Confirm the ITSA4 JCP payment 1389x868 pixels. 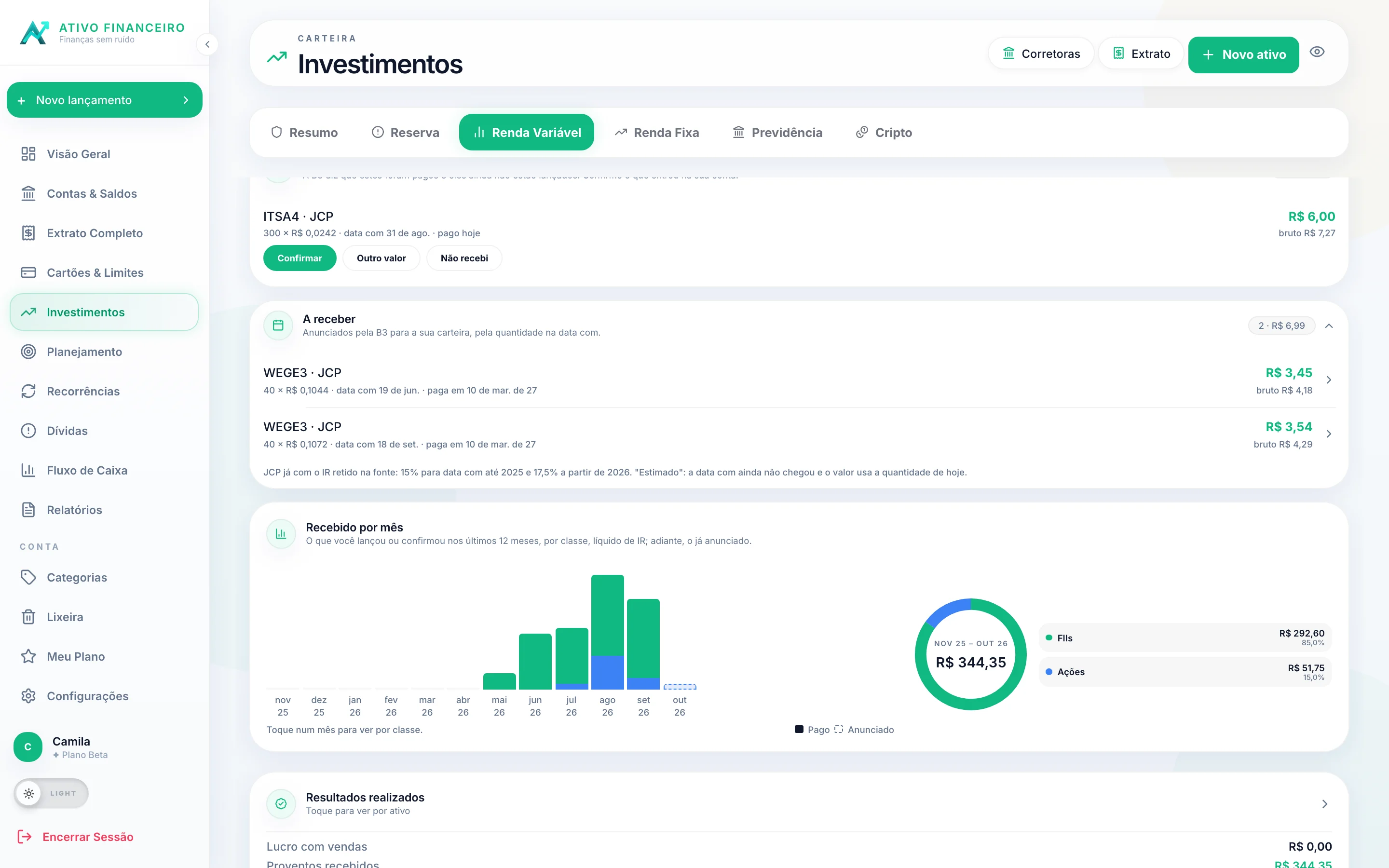300,258
